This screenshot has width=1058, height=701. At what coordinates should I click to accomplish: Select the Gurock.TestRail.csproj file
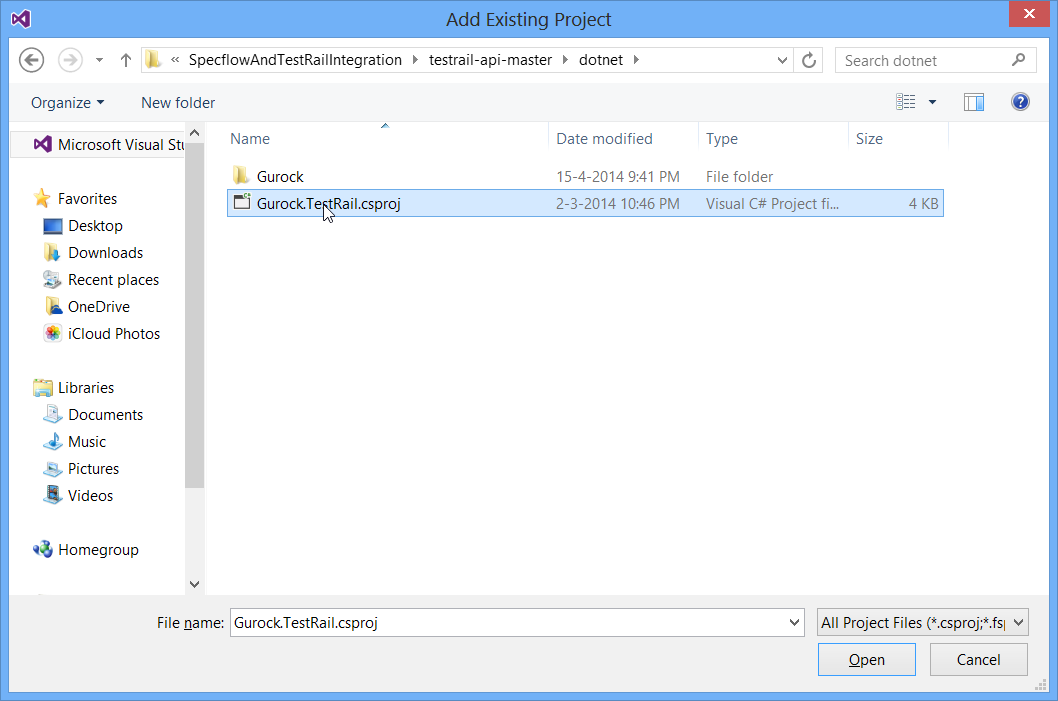(328, 204)
